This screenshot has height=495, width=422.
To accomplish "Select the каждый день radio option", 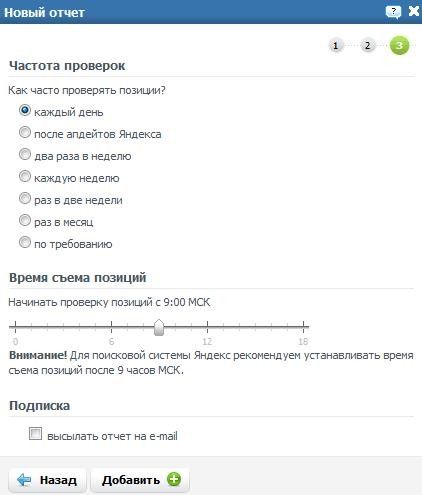I will tap(25, 110).
